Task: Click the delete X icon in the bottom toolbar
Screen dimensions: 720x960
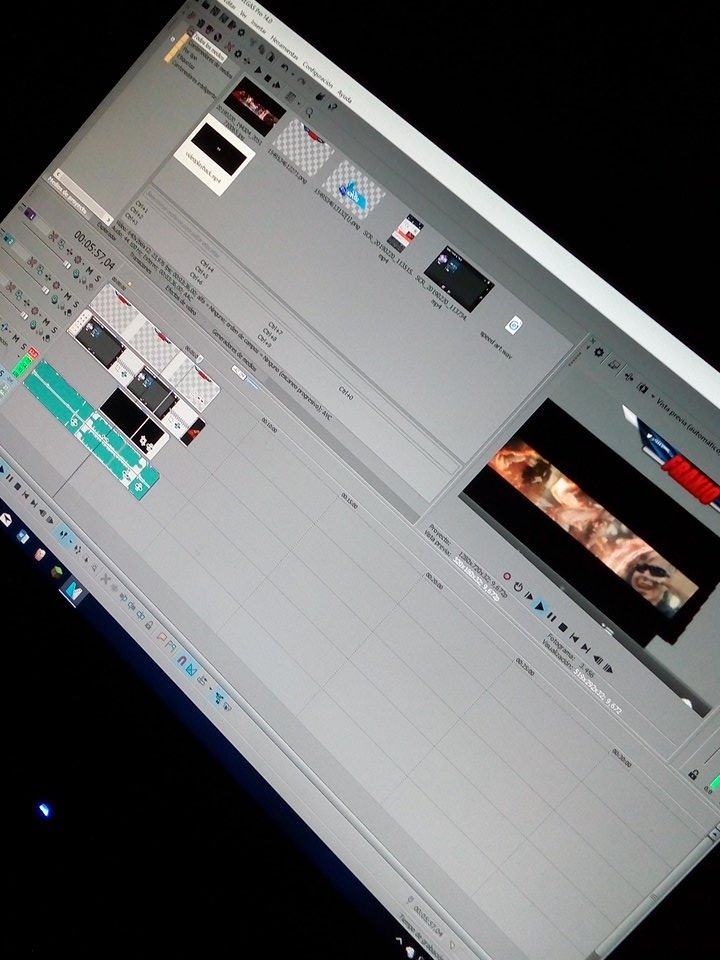Action: 105,577
